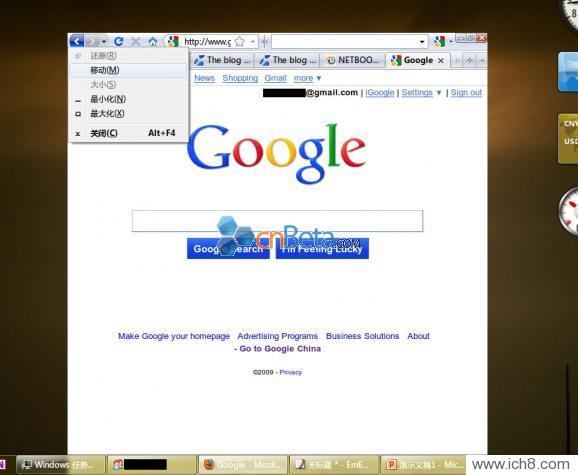Open Firefox Google item in taskbar
Image resolution: width=578 pixels, height=475 pixels.
point(243,465)
